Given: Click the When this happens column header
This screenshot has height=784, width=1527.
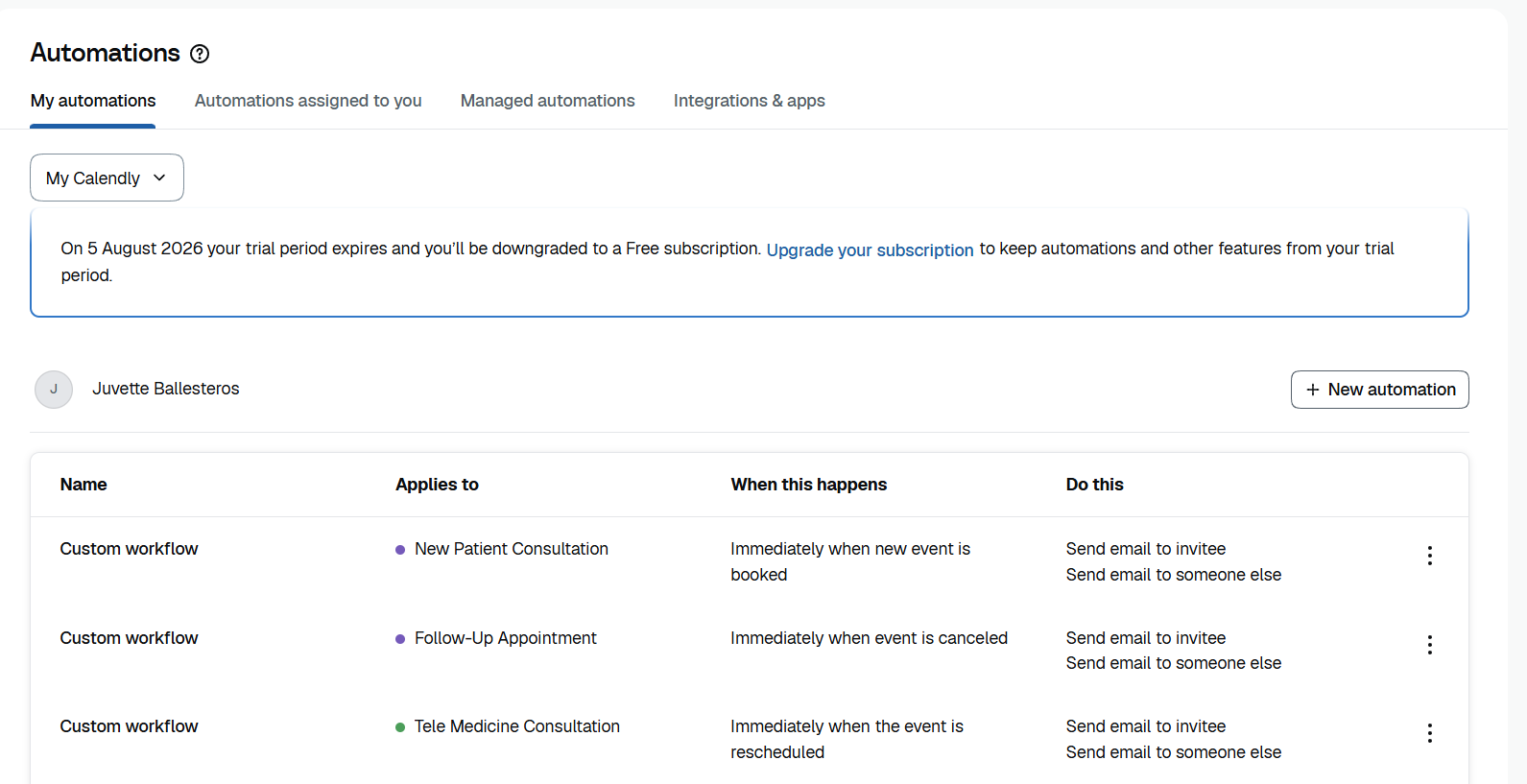Looking at the screenshot, I should [x=808, y=485].
